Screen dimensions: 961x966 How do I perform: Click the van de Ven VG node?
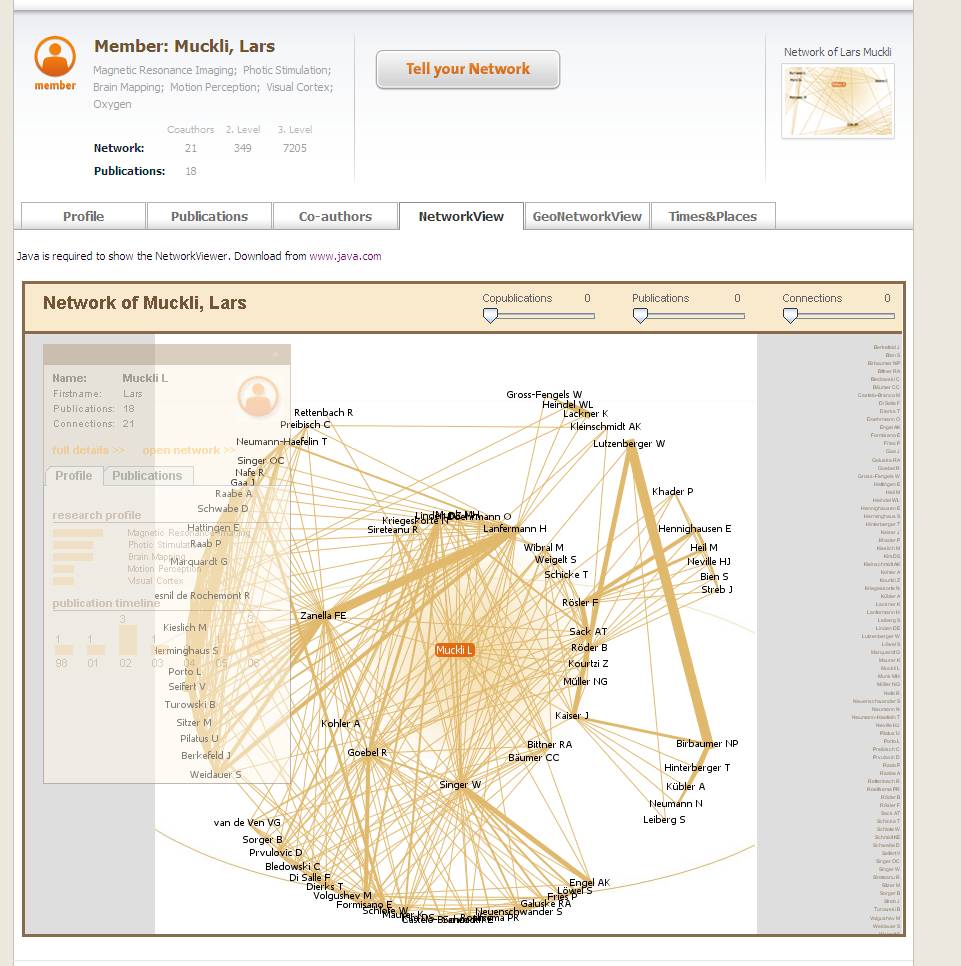[x=247, y=822]
